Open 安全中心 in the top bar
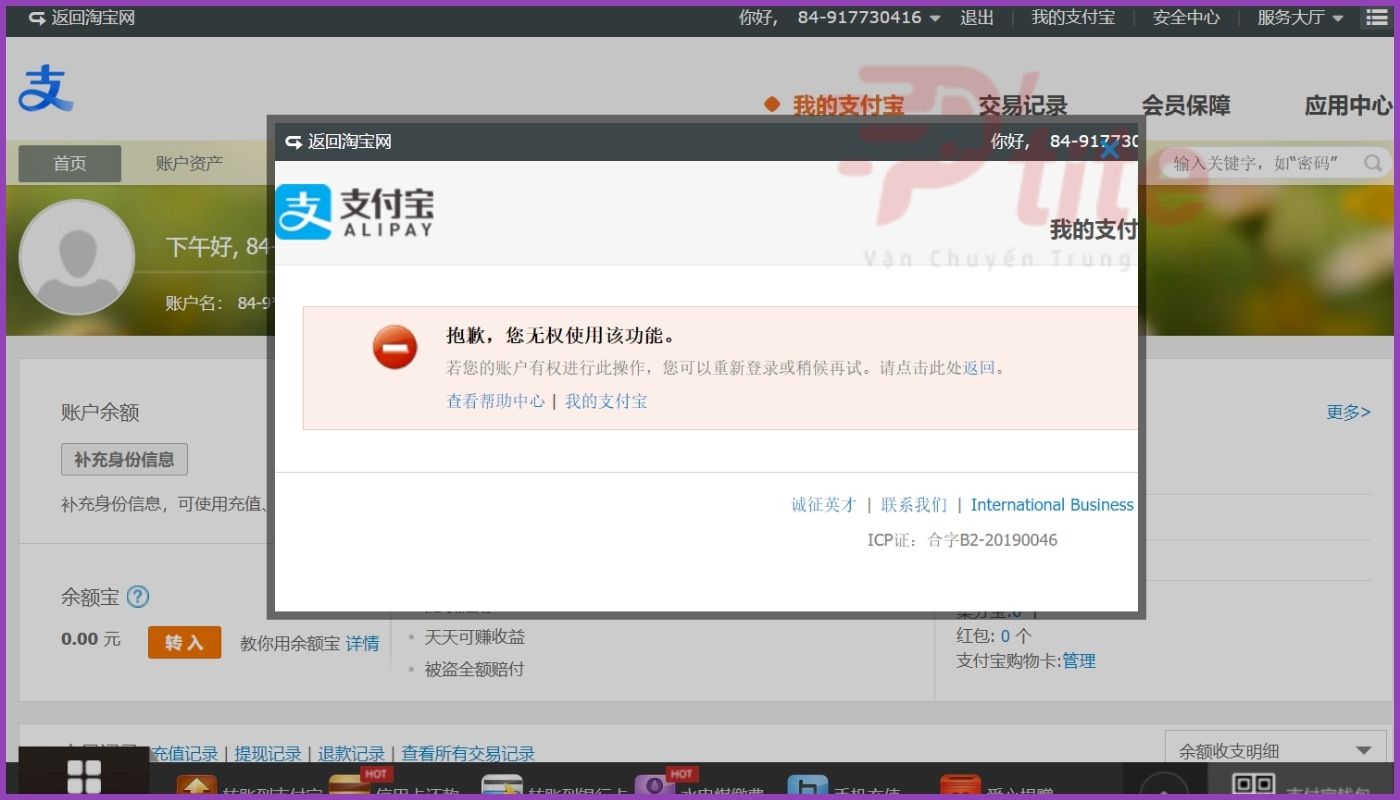 coord(1186,18)
